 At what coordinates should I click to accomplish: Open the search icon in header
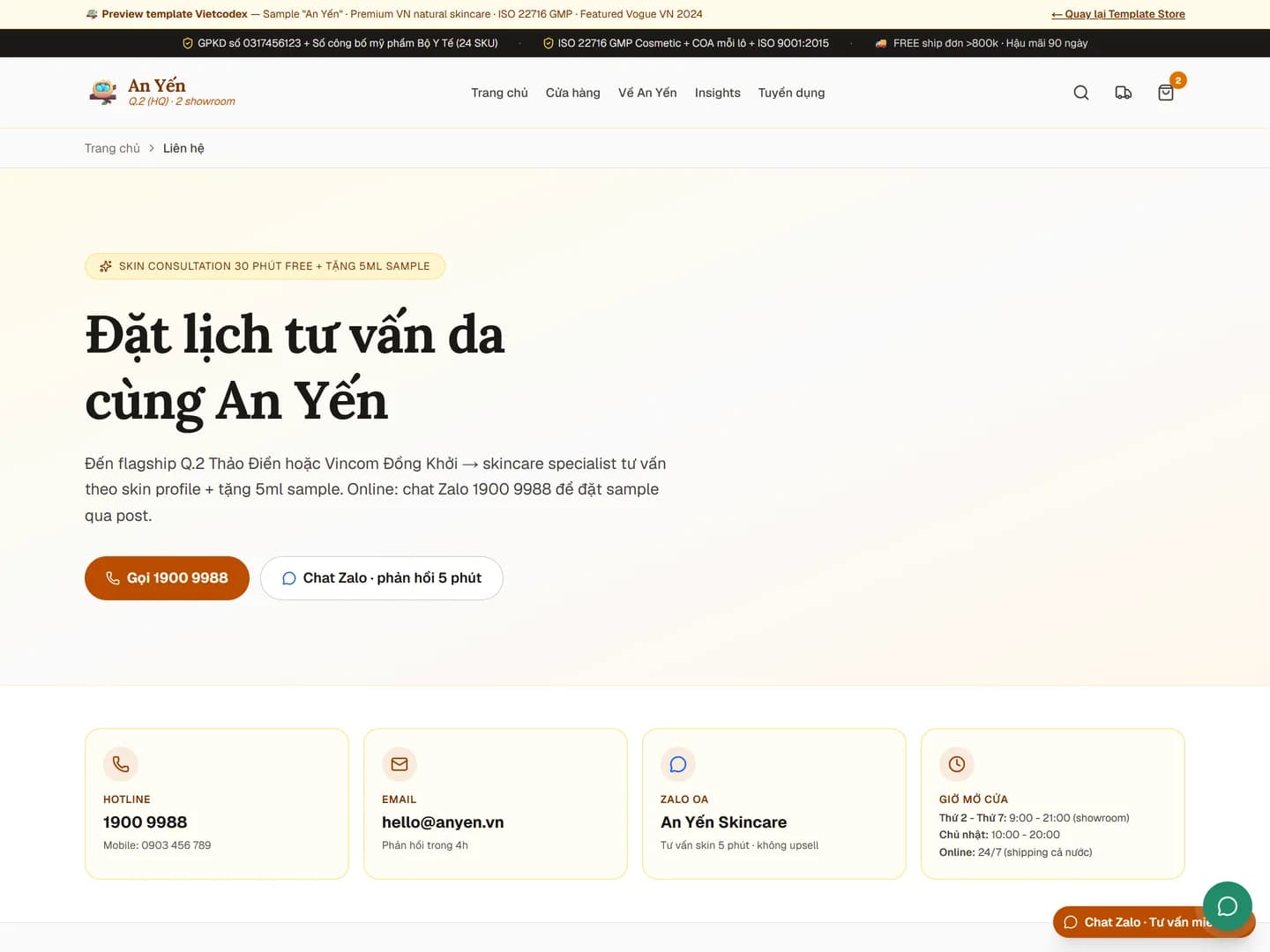[1081, 93]
